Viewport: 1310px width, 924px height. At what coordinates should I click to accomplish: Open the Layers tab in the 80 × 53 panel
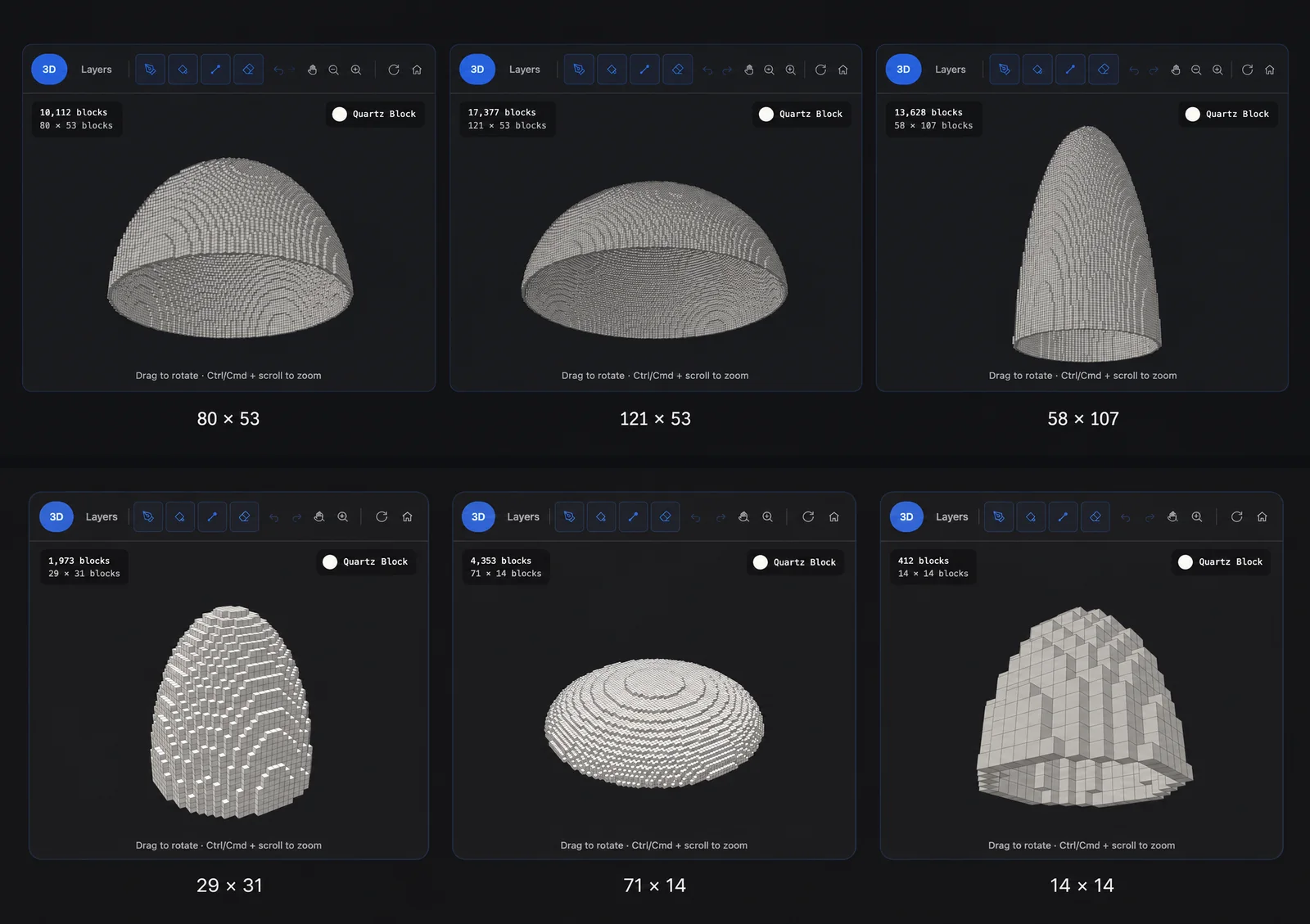pos(97,70)
